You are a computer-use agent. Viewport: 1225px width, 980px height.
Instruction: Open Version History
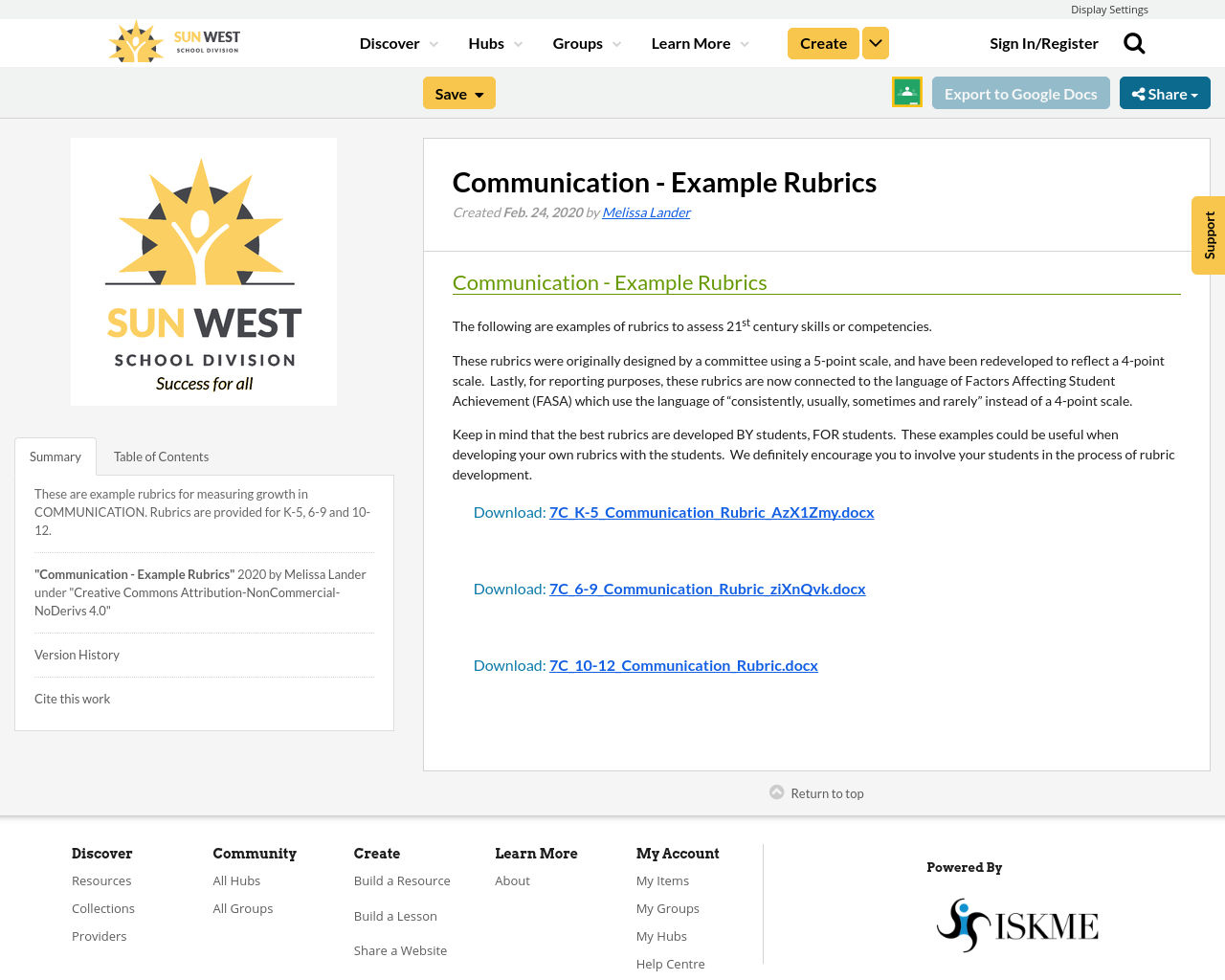77,654
